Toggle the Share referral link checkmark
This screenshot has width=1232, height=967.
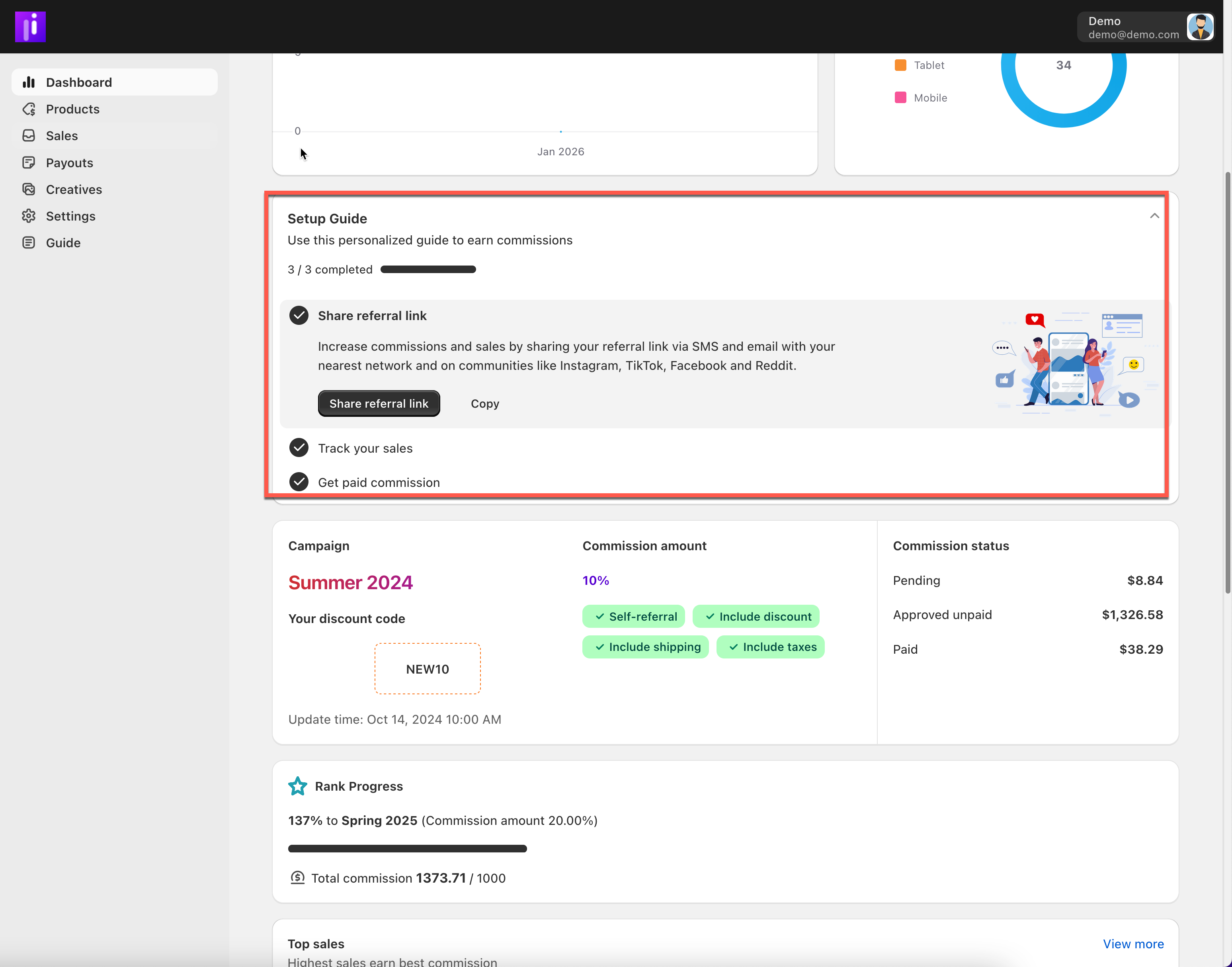click(x=299, y=315)
